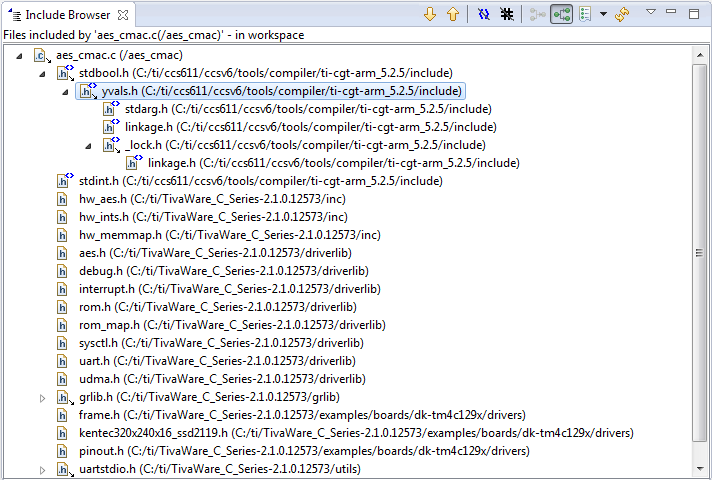Open the Show History List icon
712x480 pixels.
pyautogui.click(x=585, y=15)
